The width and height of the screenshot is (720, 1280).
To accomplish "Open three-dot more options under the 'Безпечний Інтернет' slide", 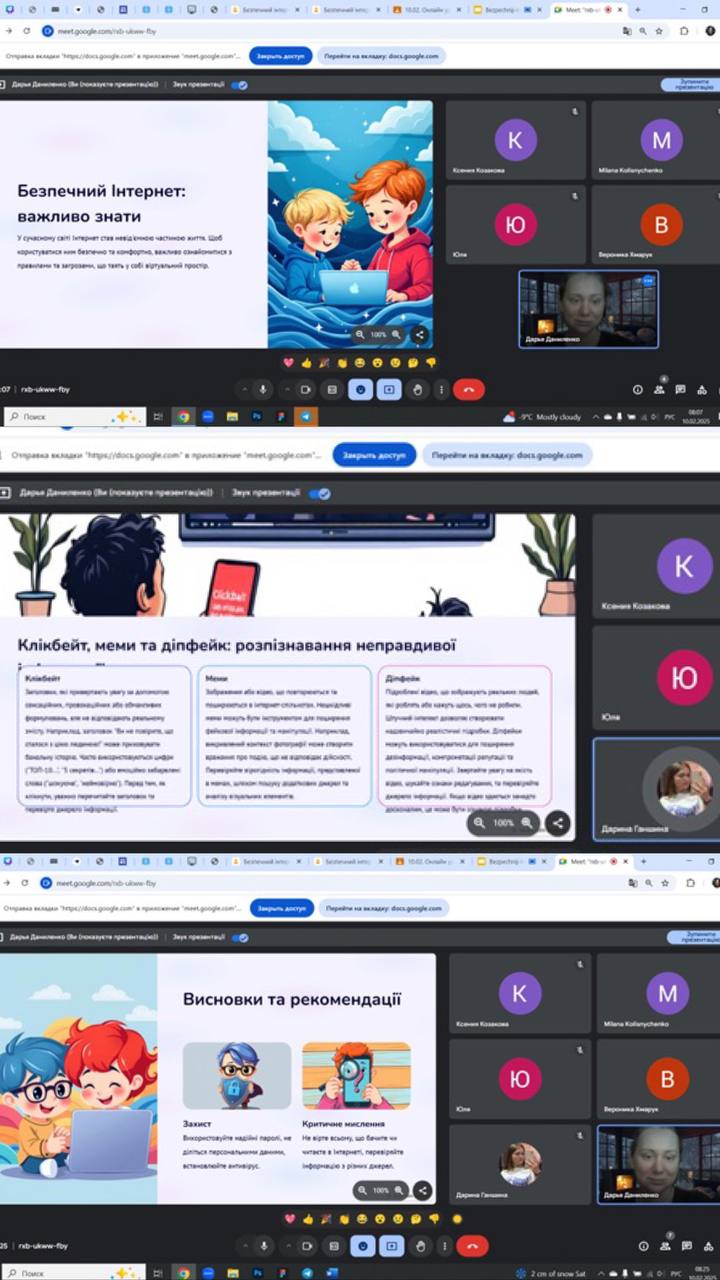I will click(441, 390).
